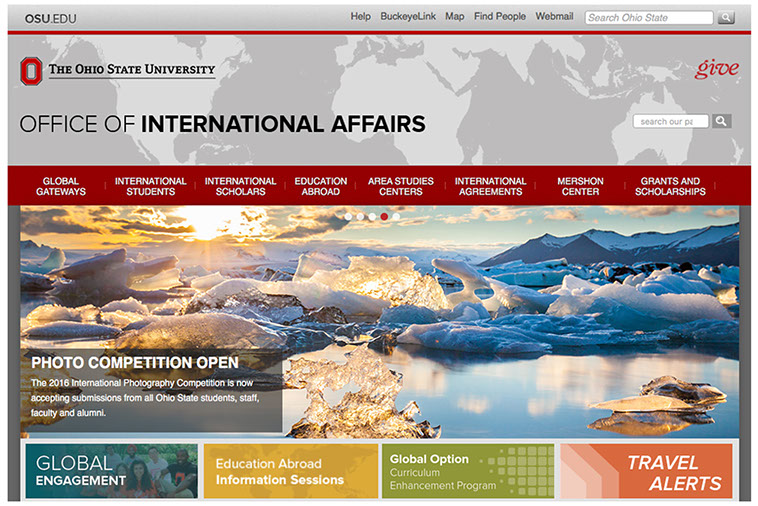The image size is (758, 506).
Task: Click the site search magnifier icon
Action: click(721, 121)
